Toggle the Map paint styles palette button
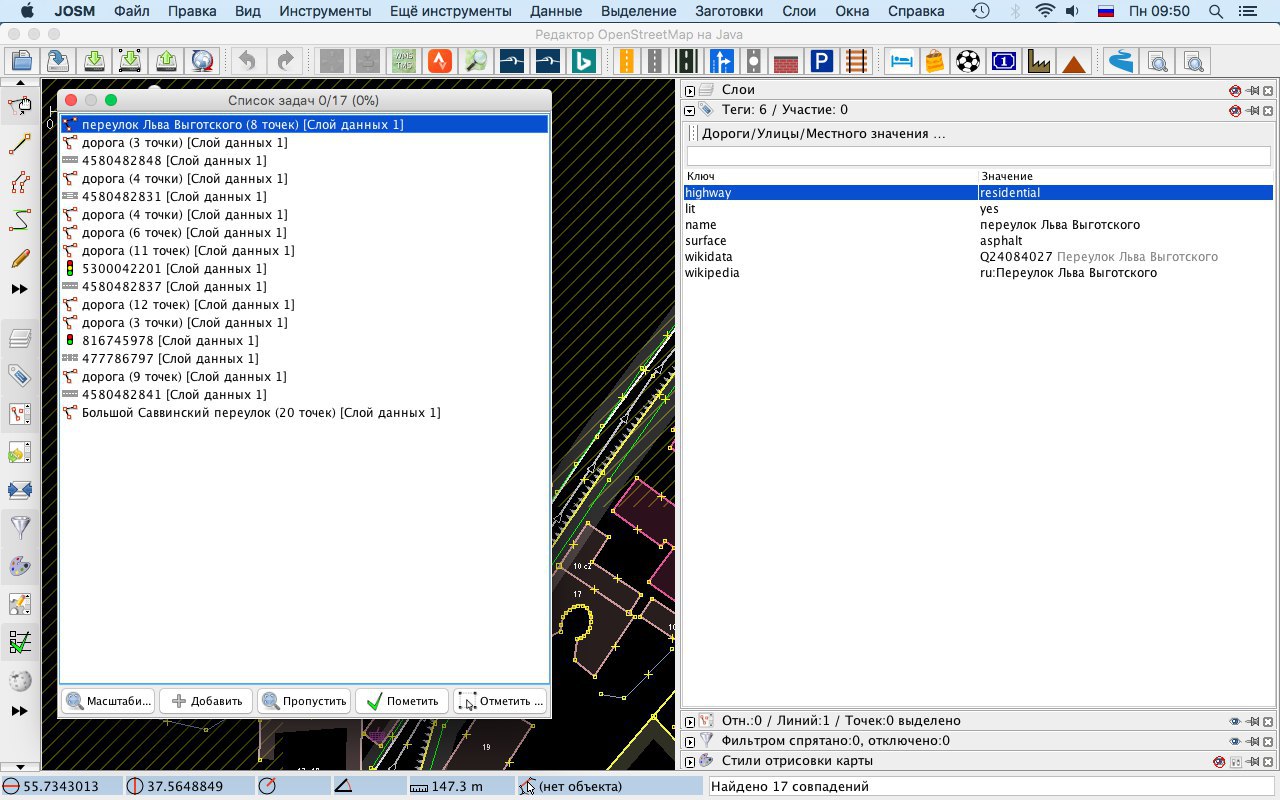The image size is (1280, 800). pyautogui.click(x=20, y=566)
